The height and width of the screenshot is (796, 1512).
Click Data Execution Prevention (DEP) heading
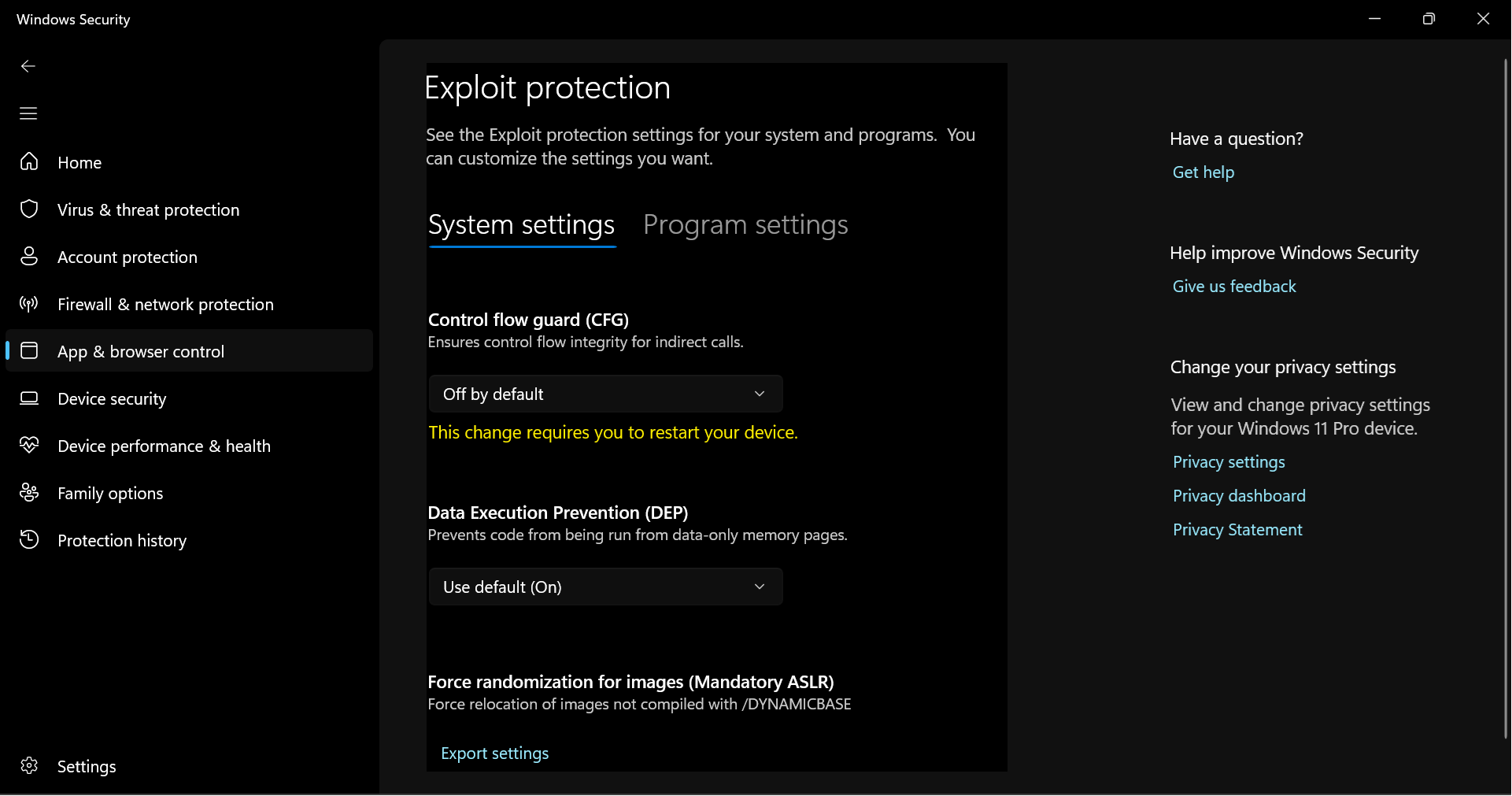(558, 513)
